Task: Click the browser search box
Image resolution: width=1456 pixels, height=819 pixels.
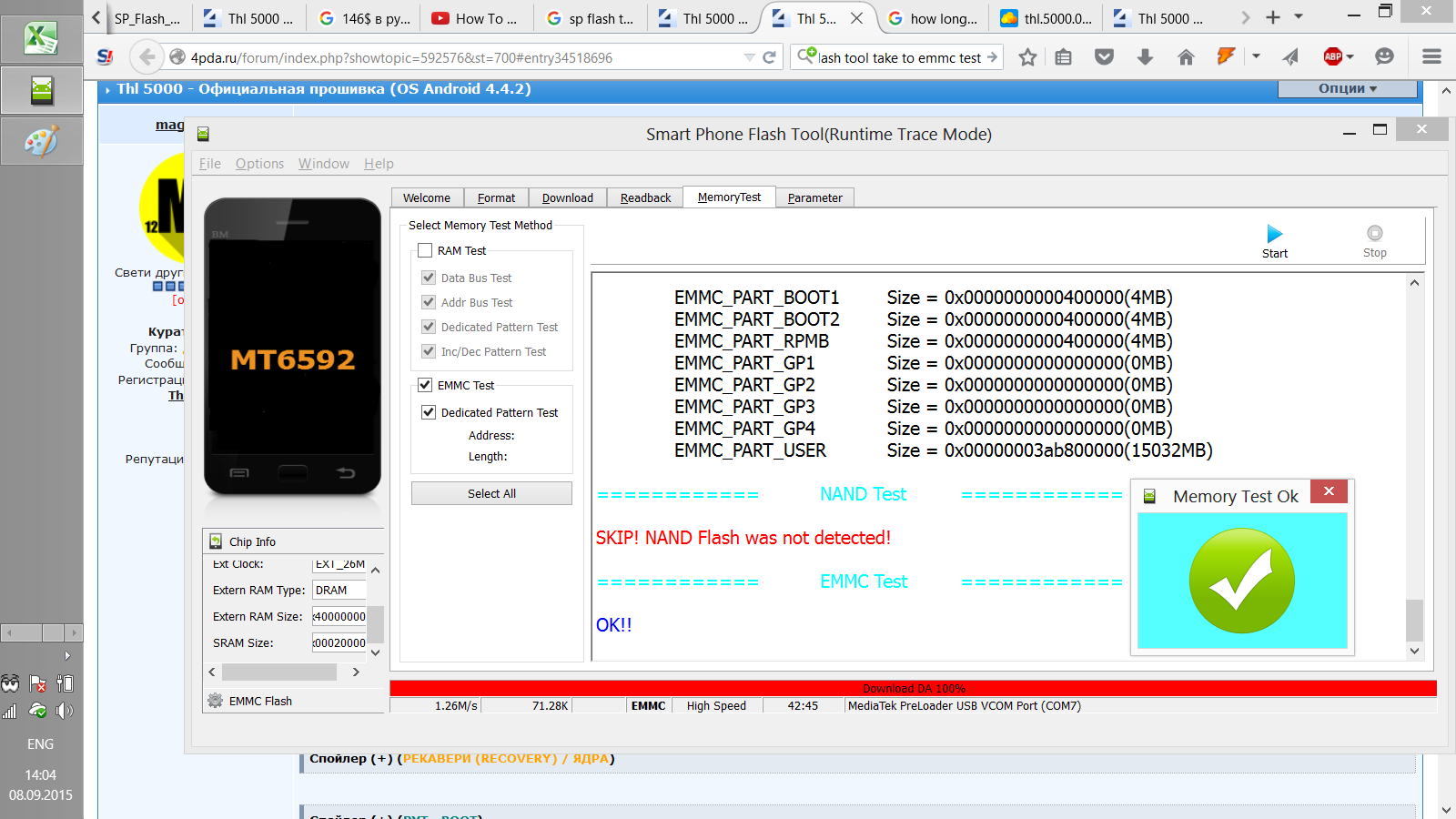Action: pos(896,57)
